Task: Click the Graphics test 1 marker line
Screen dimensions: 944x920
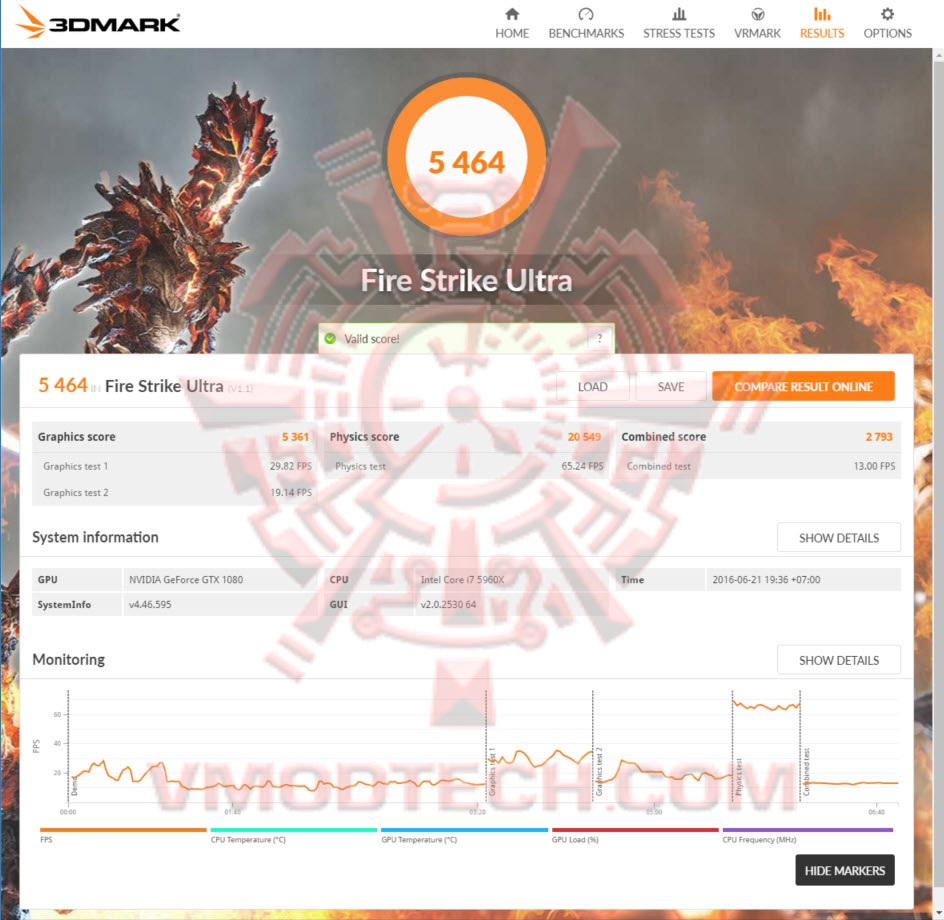Action: pyautogui.click(x=486, y=746)
